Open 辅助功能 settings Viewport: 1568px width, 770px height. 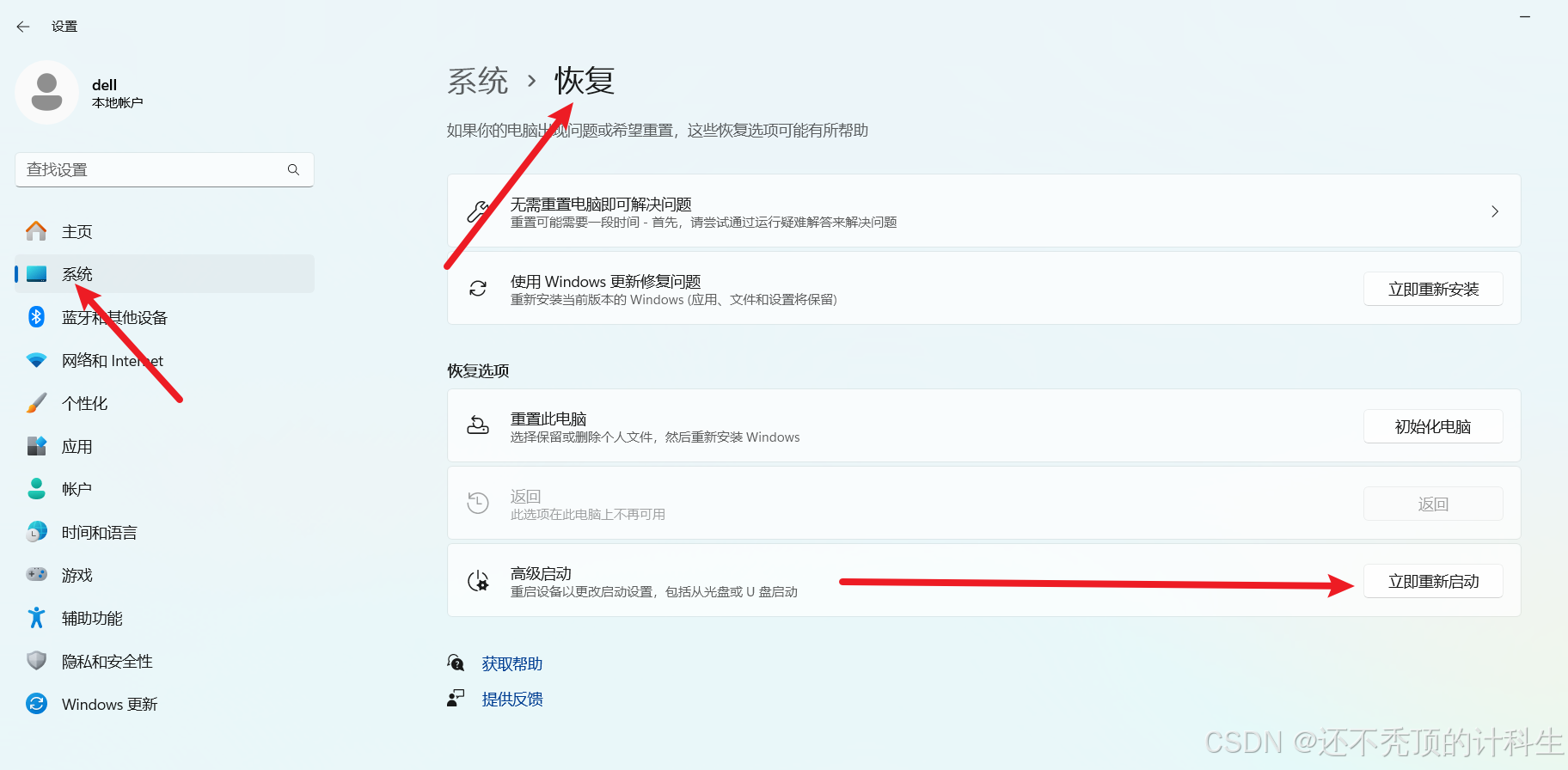[164, 618]
